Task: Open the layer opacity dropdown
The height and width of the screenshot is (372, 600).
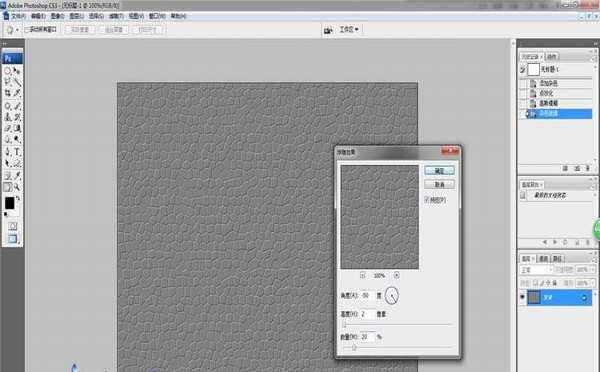Action: [x=585, y=270]
